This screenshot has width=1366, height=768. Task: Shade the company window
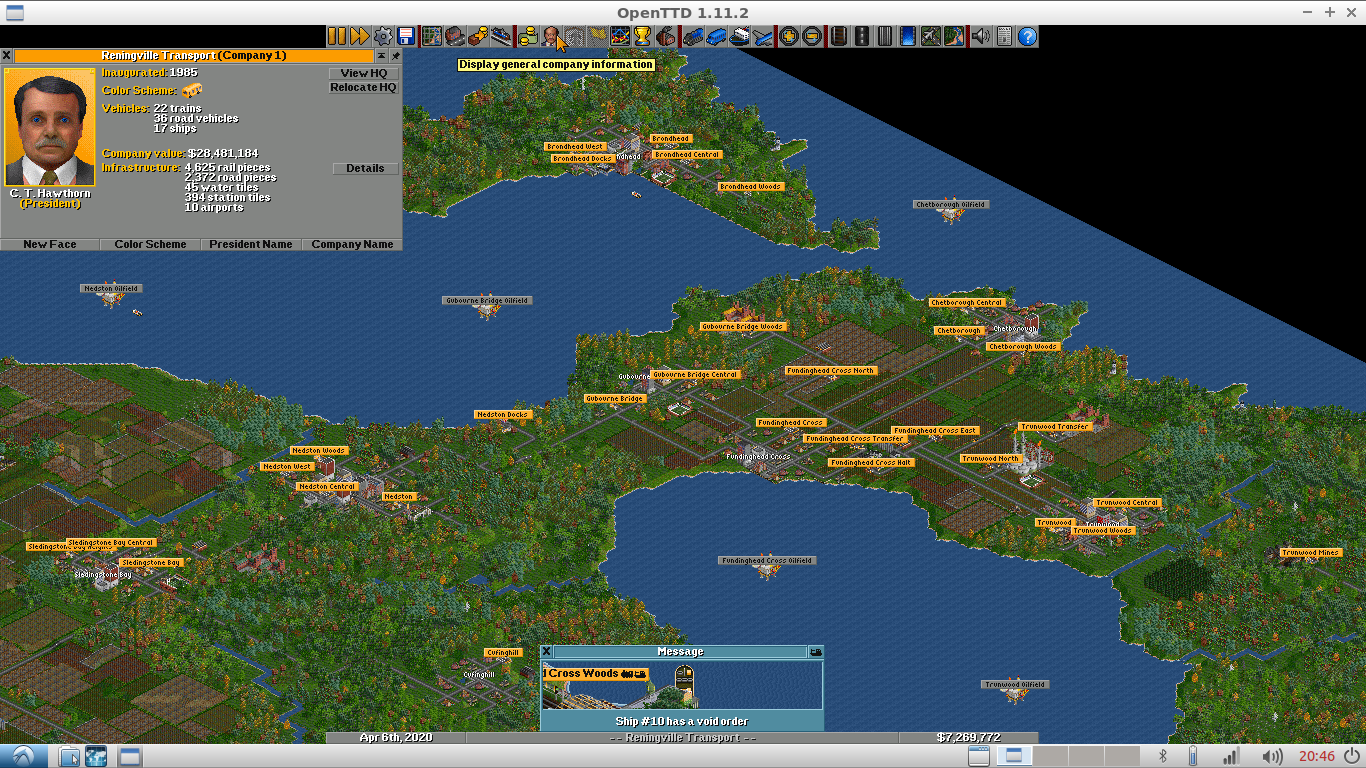382,56
